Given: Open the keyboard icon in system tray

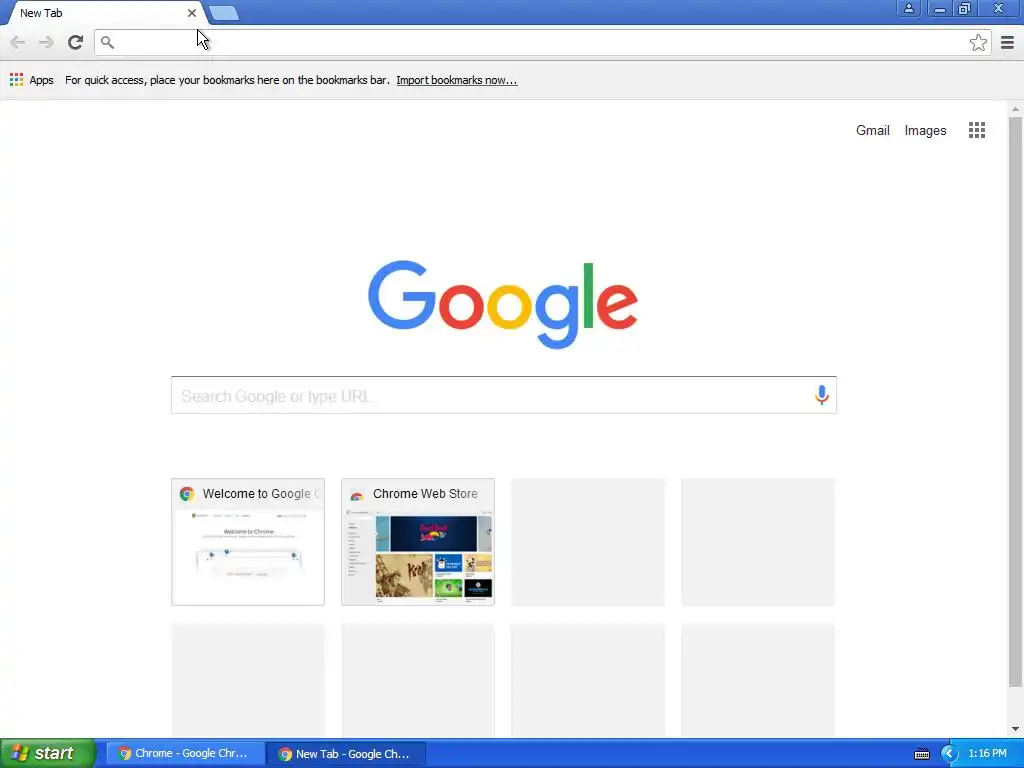Looking at the screenshot, I should pyautogui.click(x=921, y=754).
